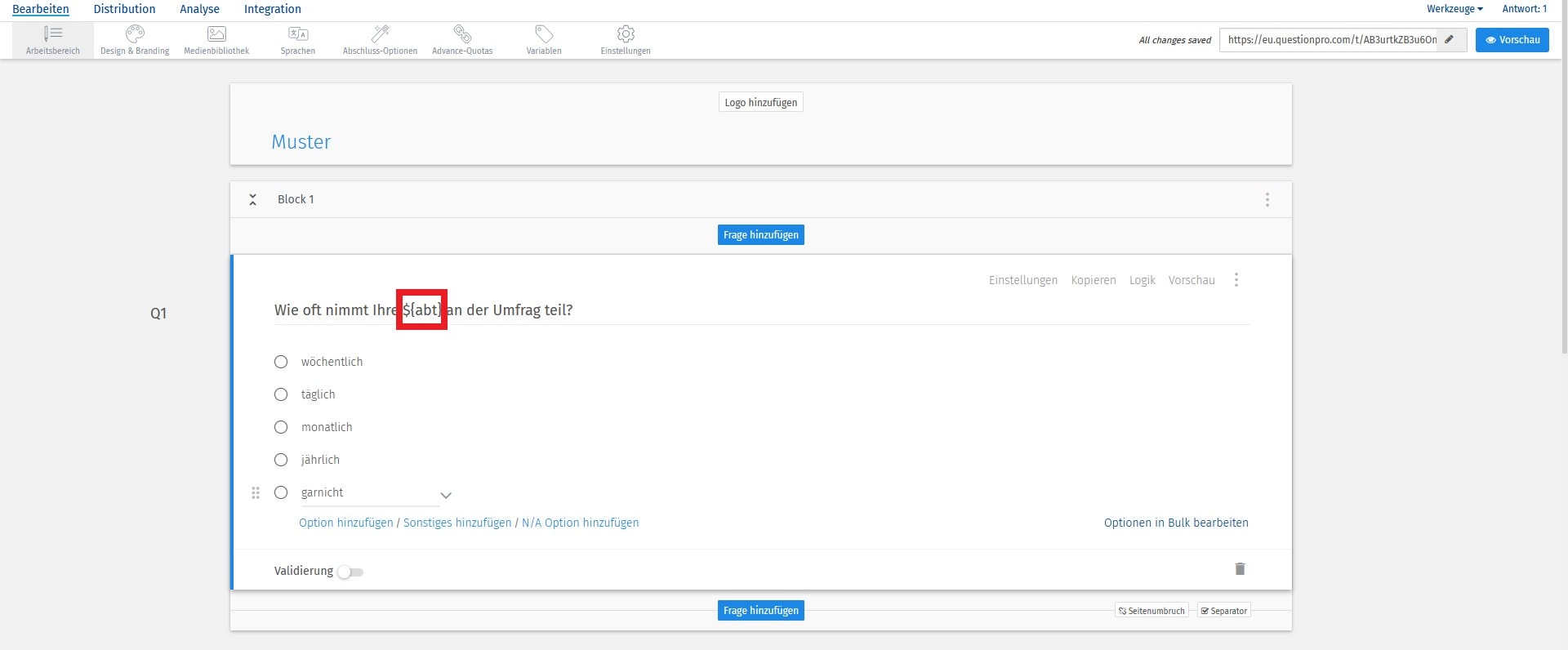Open Antwort: 1 responses link
The image size is (1568, 650).
tap(1525, 9)
